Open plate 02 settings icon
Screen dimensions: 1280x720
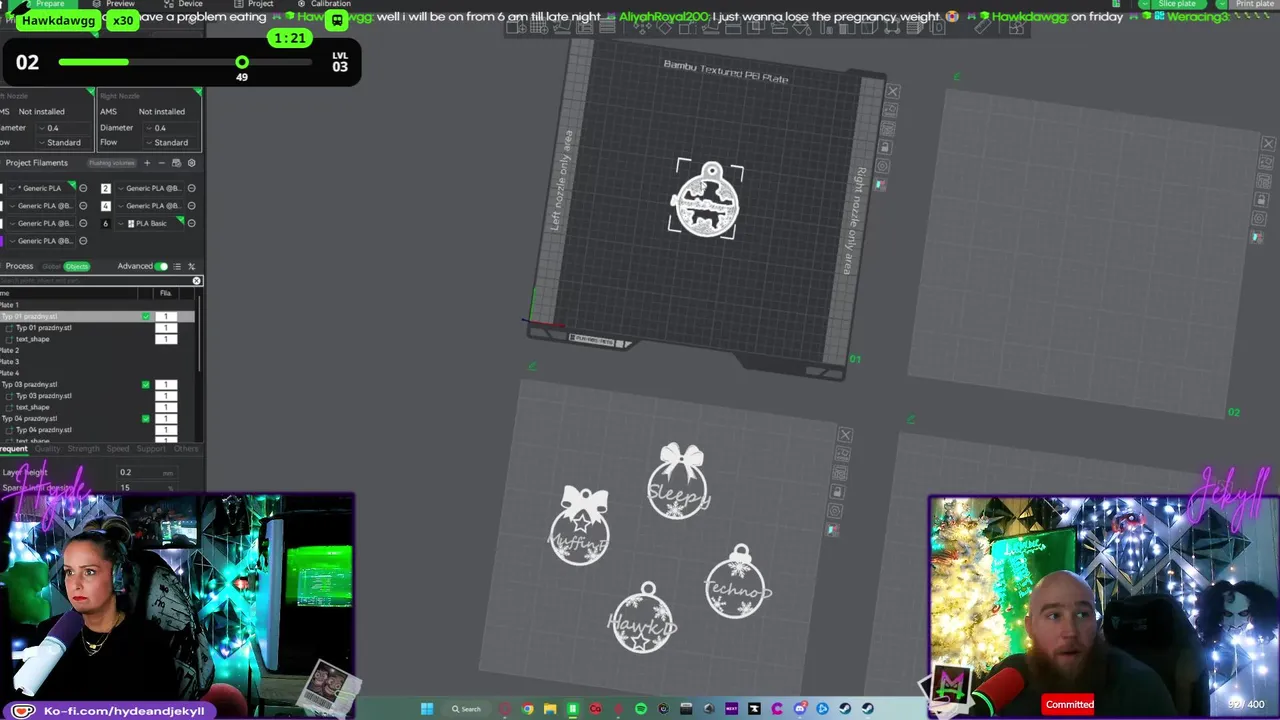pos(1260,218)
